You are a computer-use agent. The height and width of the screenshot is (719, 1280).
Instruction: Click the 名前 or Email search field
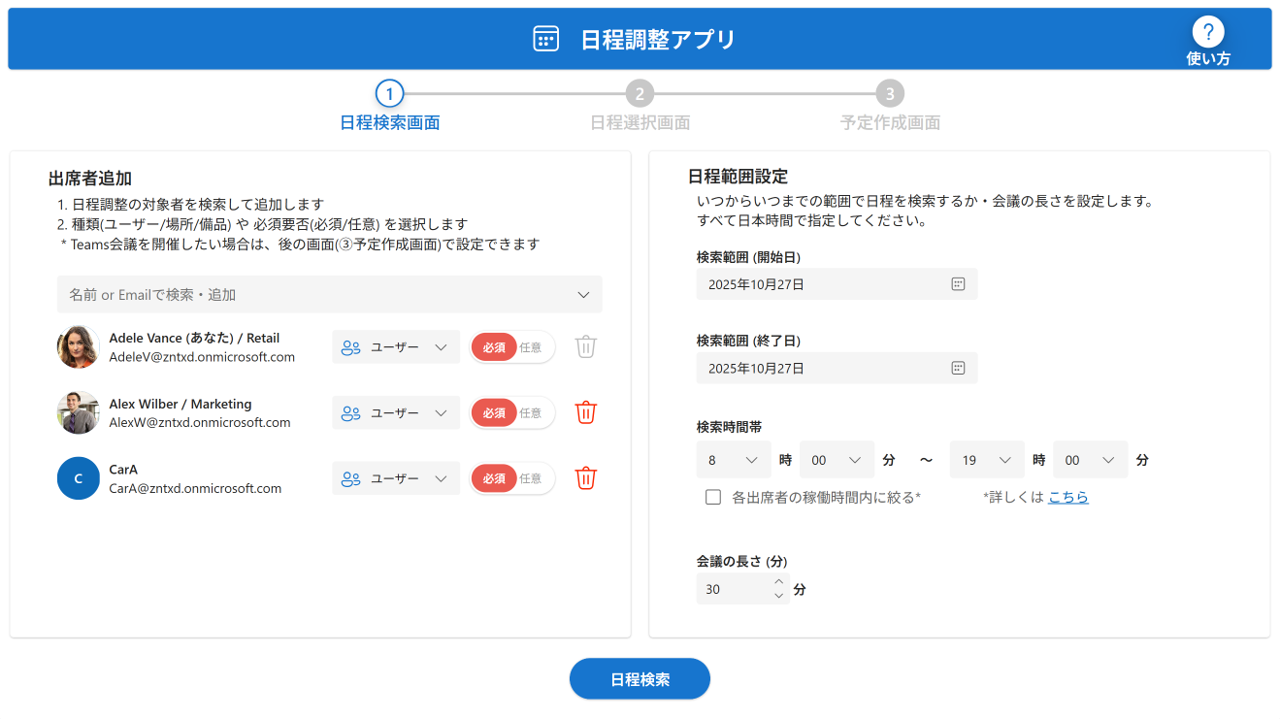320,295
